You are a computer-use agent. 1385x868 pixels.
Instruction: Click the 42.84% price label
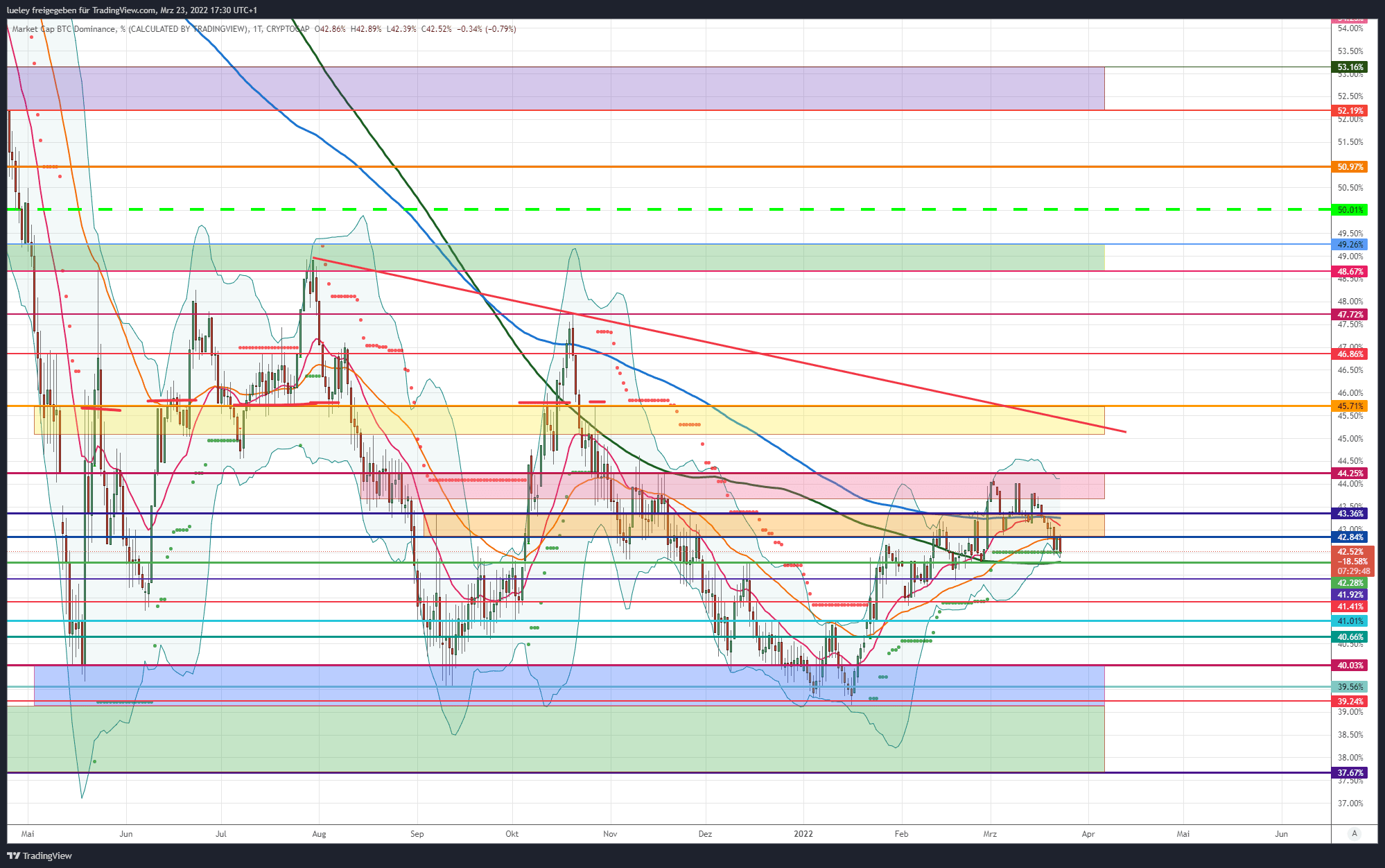[1350, 537]
